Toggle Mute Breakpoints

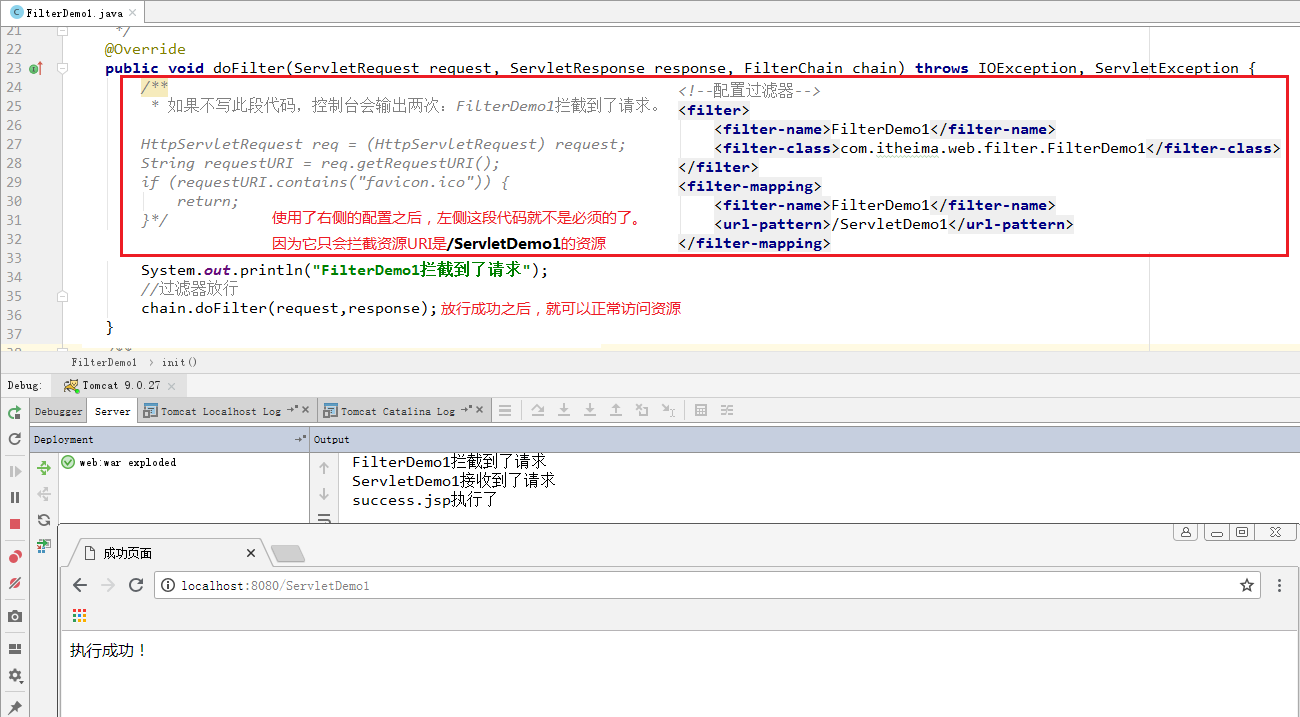click(x=14, y=583)
